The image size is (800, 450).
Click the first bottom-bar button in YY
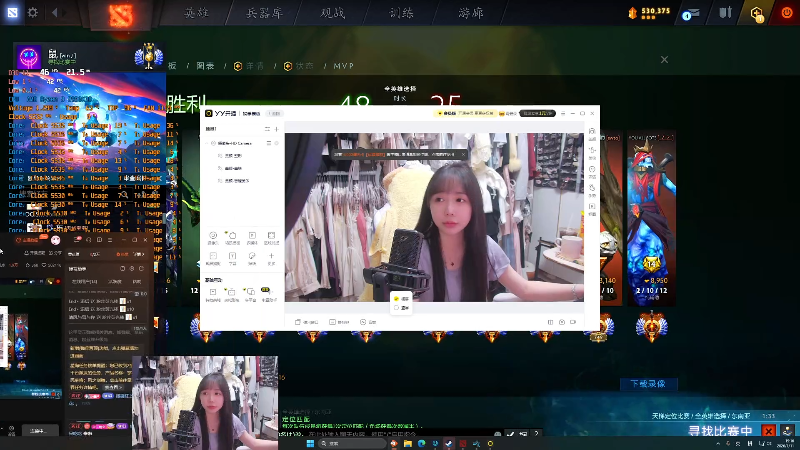[x=307, y=322]
